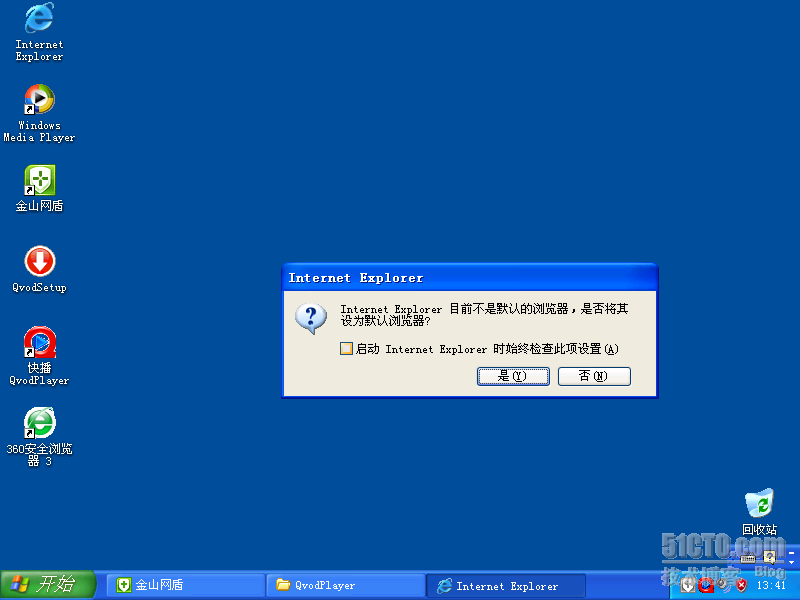Screen dimensions: 800x600
Task: Open the 开始 Start menu
Action: 48,585
